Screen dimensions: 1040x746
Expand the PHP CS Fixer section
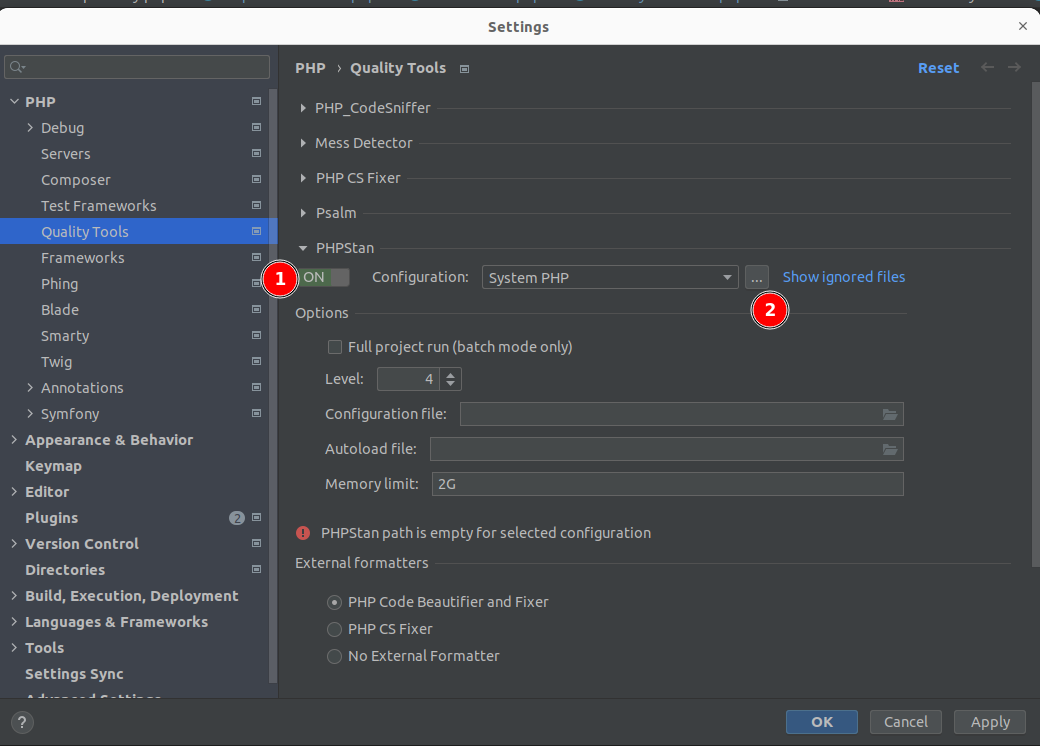[303, 178]
